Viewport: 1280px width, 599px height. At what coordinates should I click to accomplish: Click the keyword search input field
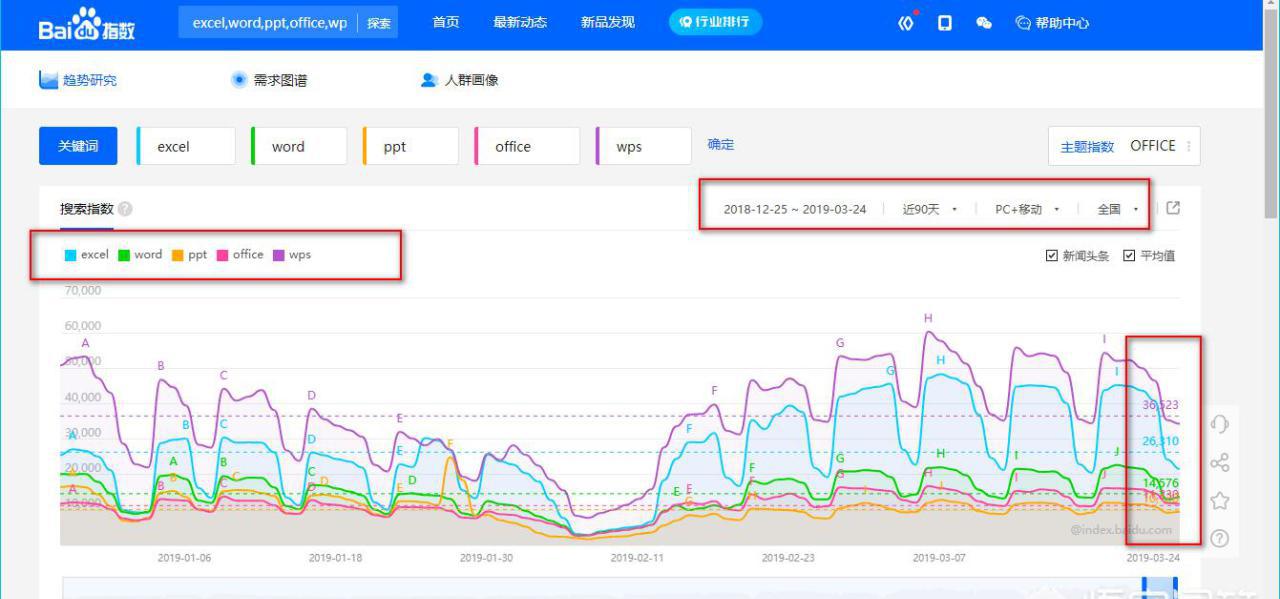269,23
